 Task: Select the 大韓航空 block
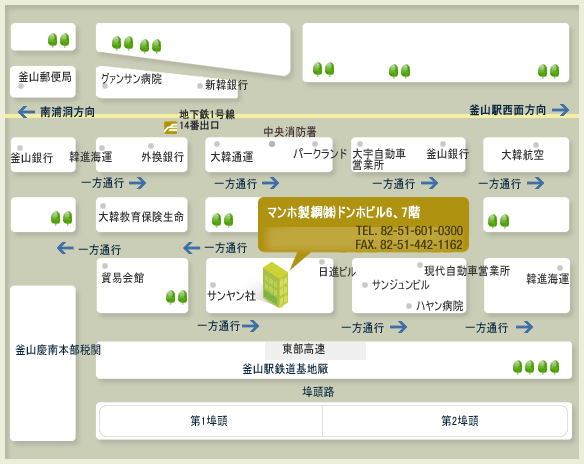(526, 155)
